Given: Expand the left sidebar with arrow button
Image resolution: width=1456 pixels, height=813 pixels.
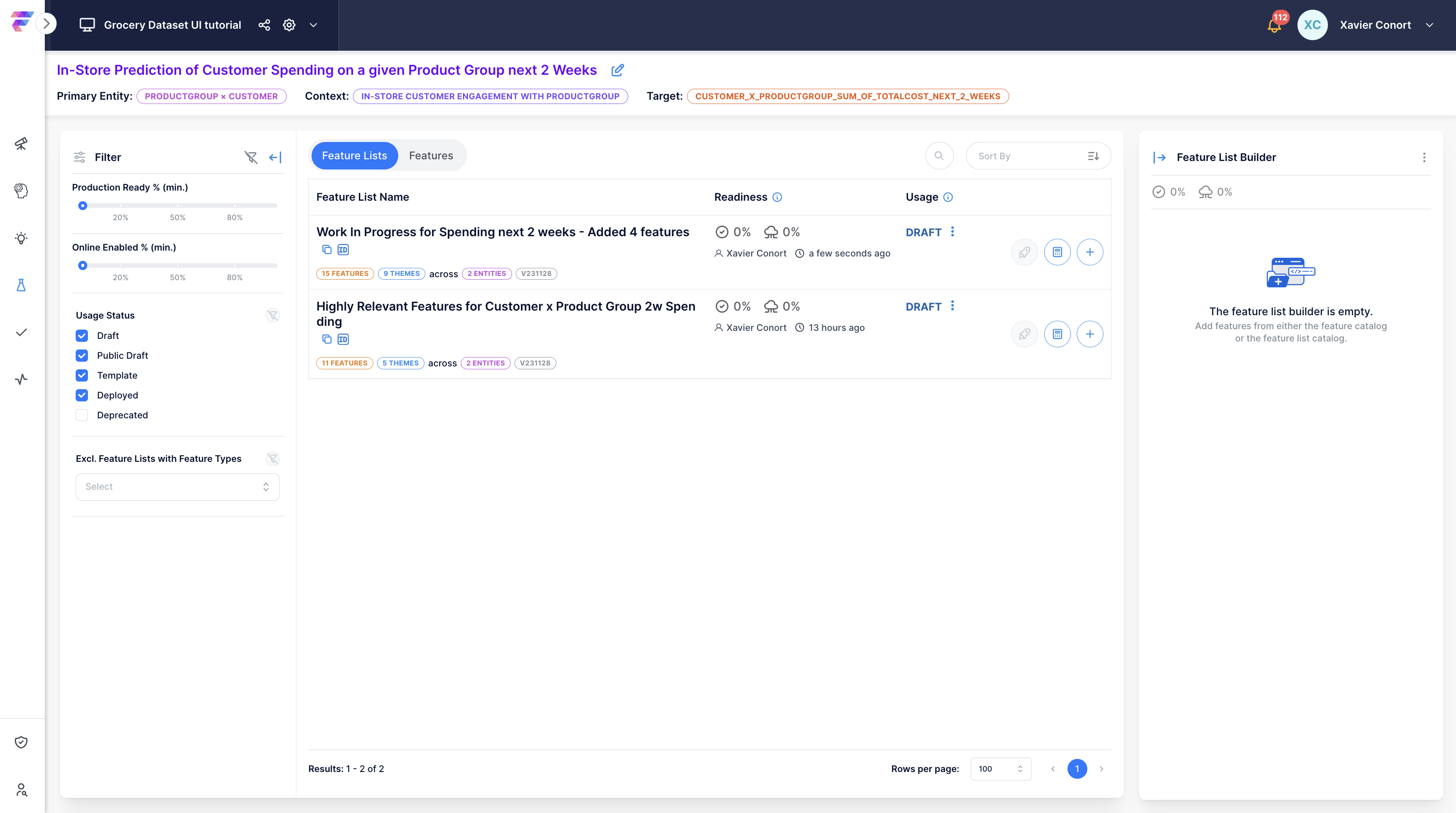Looking at the screenshot, I should click(x=47, y=24).
